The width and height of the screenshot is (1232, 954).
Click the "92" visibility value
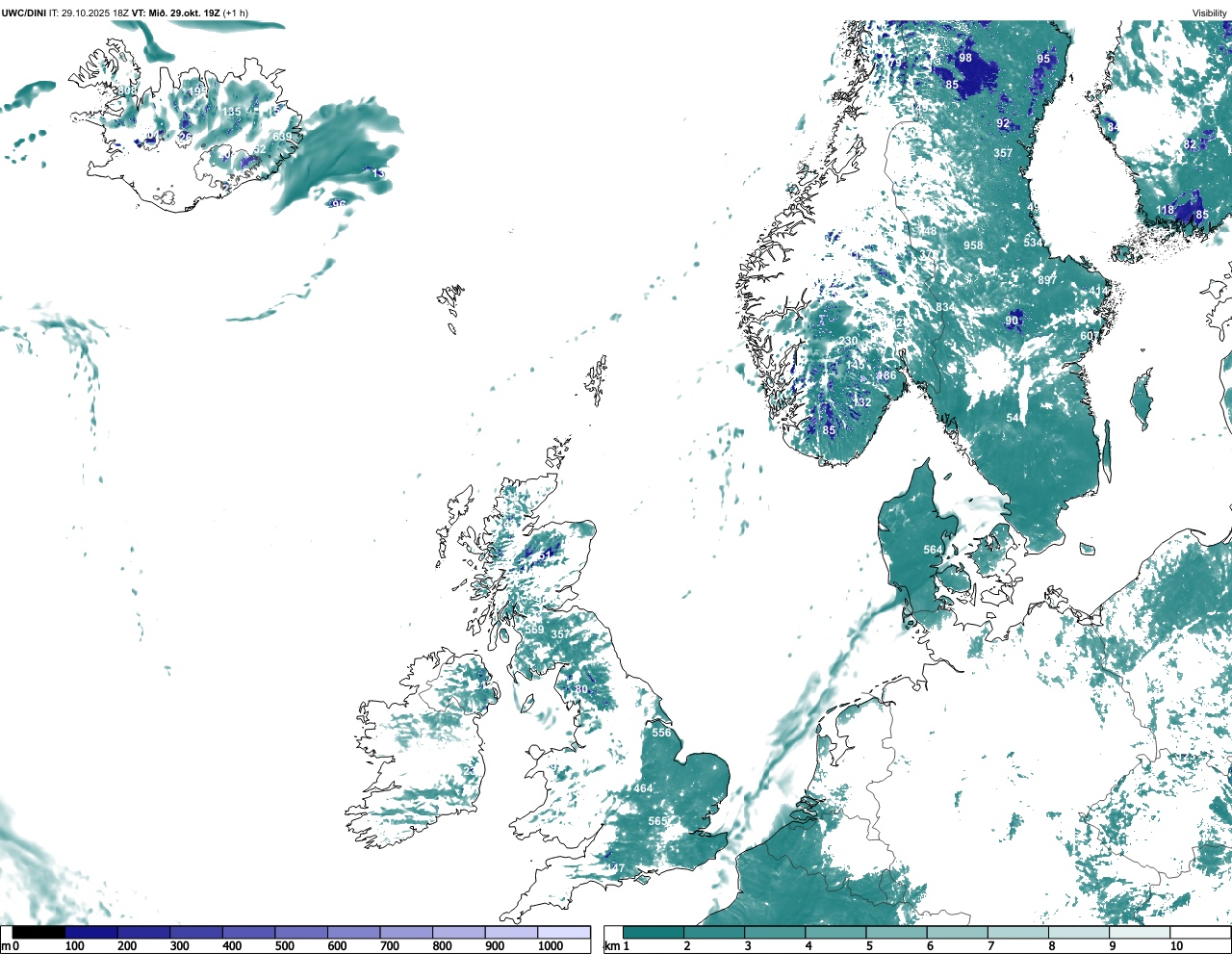click(x=1004, y=123)
